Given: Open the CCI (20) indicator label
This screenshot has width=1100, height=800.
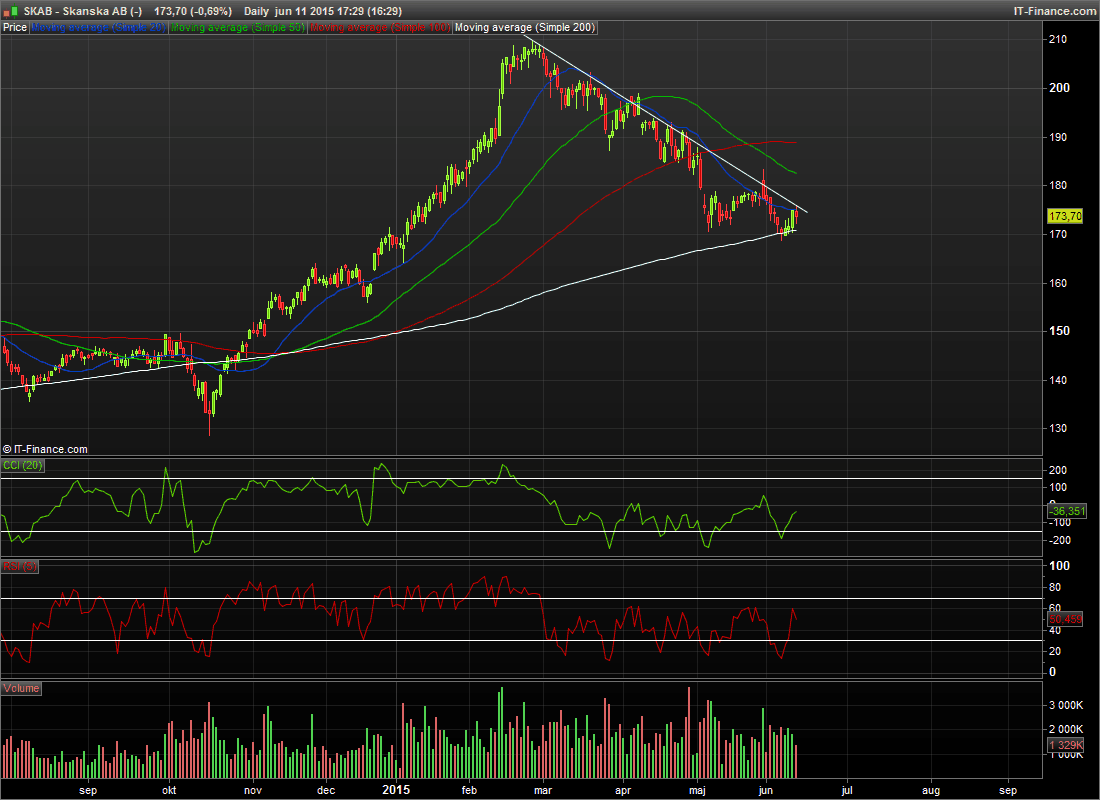Looking at the screenshot, I should (24, 465).
